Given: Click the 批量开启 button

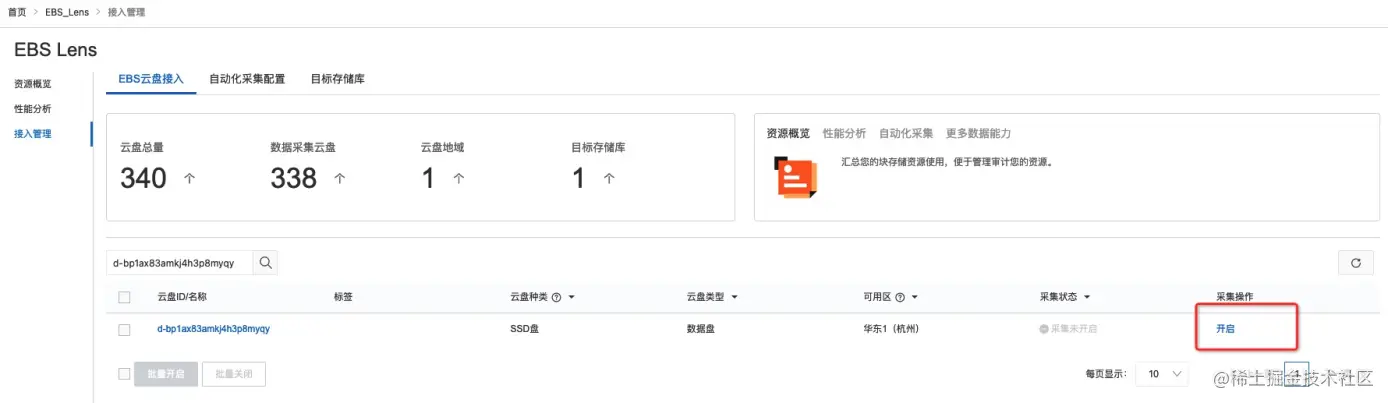Looking at the screenshot, I should tap(166, 374).
